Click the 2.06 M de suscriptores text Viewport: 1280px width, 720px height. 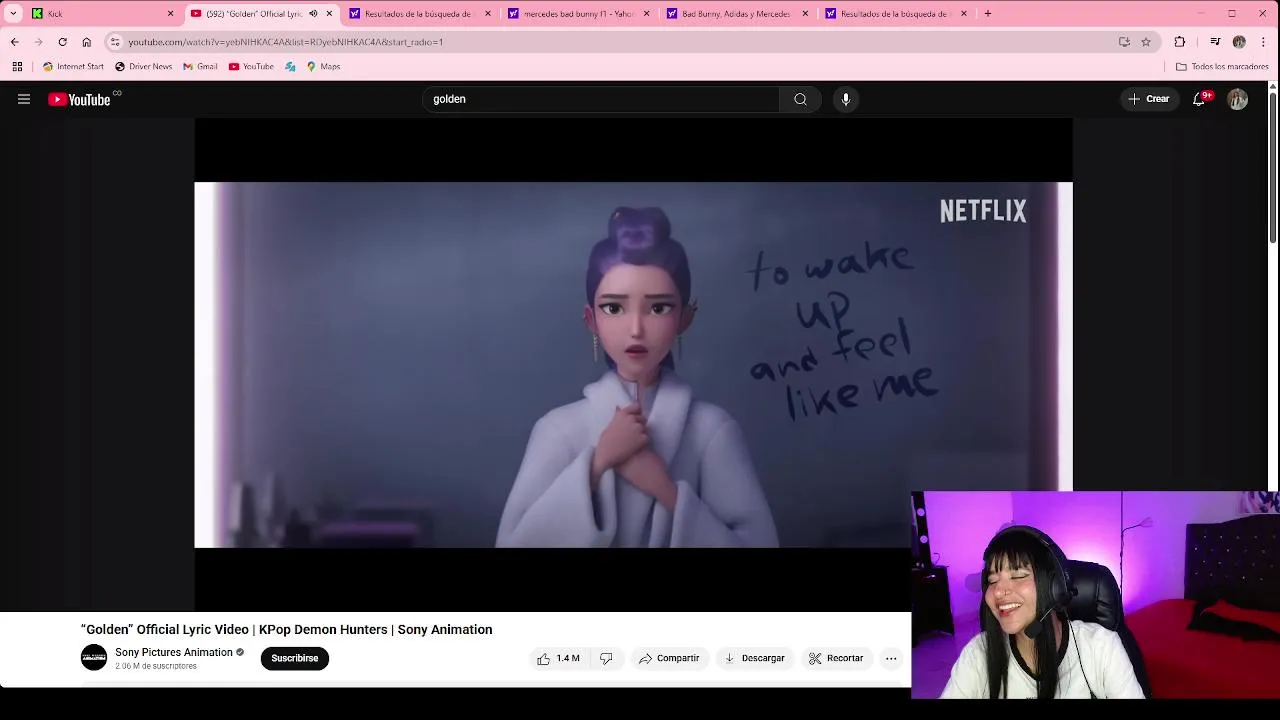tap(156, 666)
